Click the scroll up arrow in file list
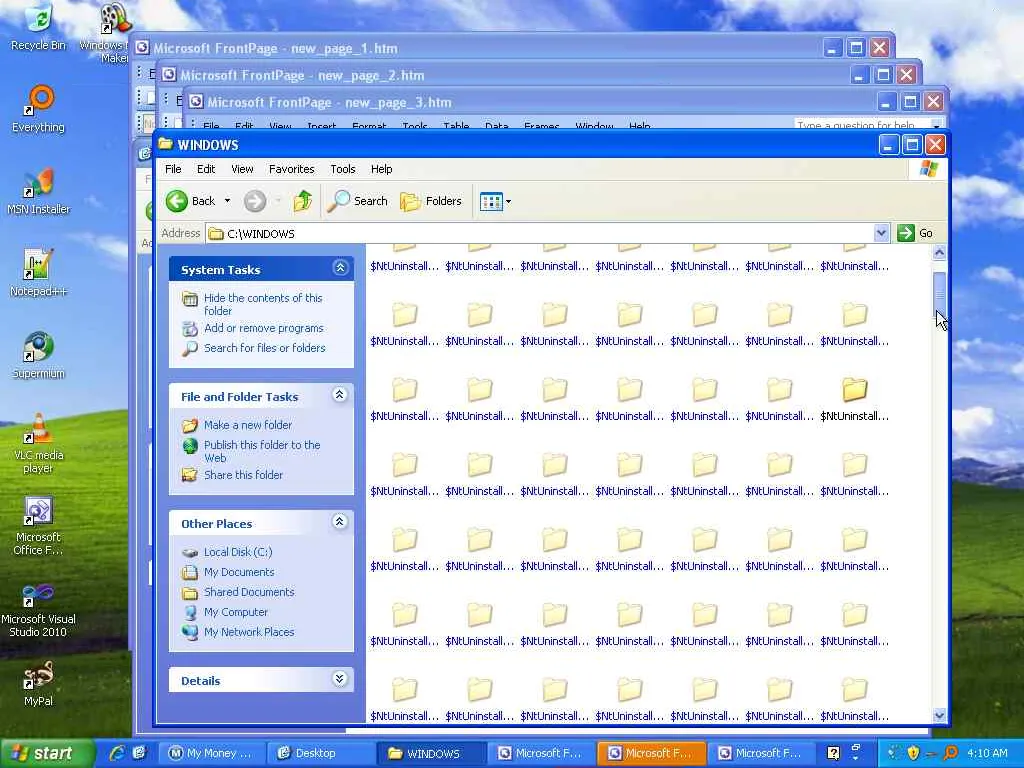This screenshot has height=768, width=1024. (939, 252)
